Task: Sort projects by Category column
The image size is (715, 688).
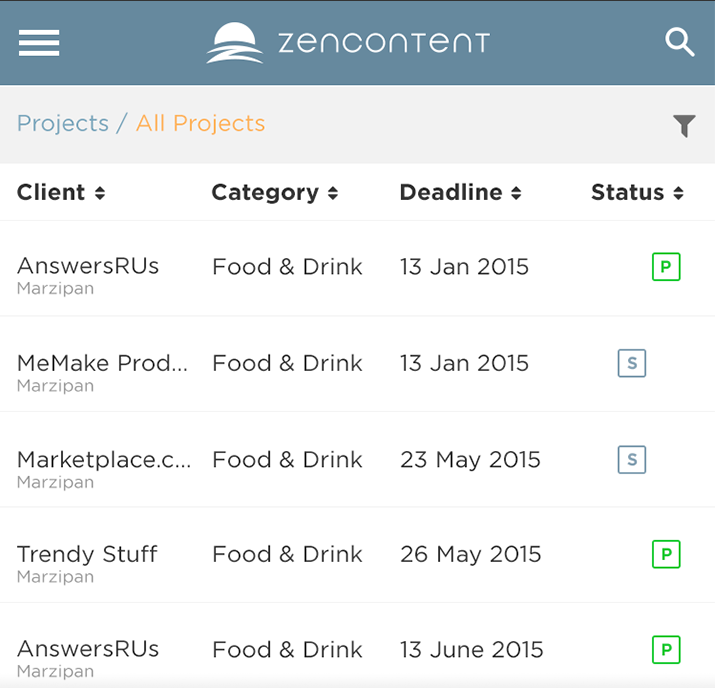Action: click(x=275, y=193)
